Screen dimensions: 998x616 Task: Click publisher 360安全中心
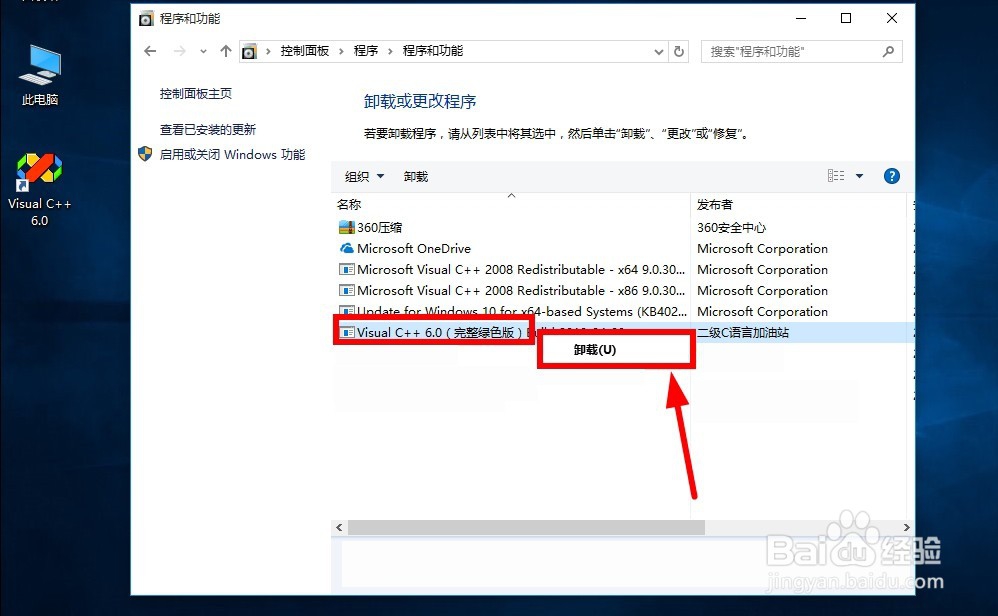[731, 227]
